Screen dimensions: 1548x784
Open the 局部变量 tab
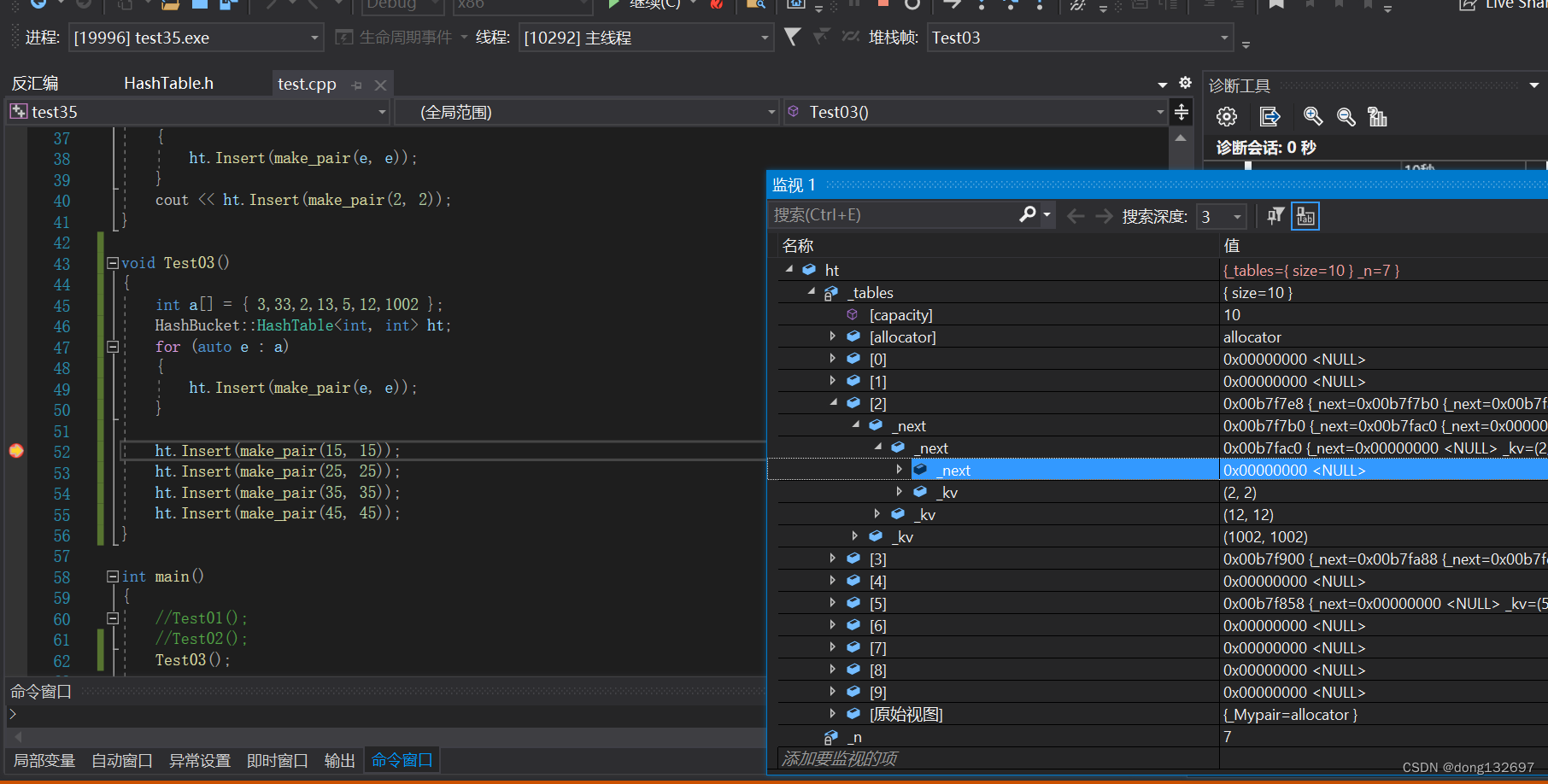click(44, 760)
